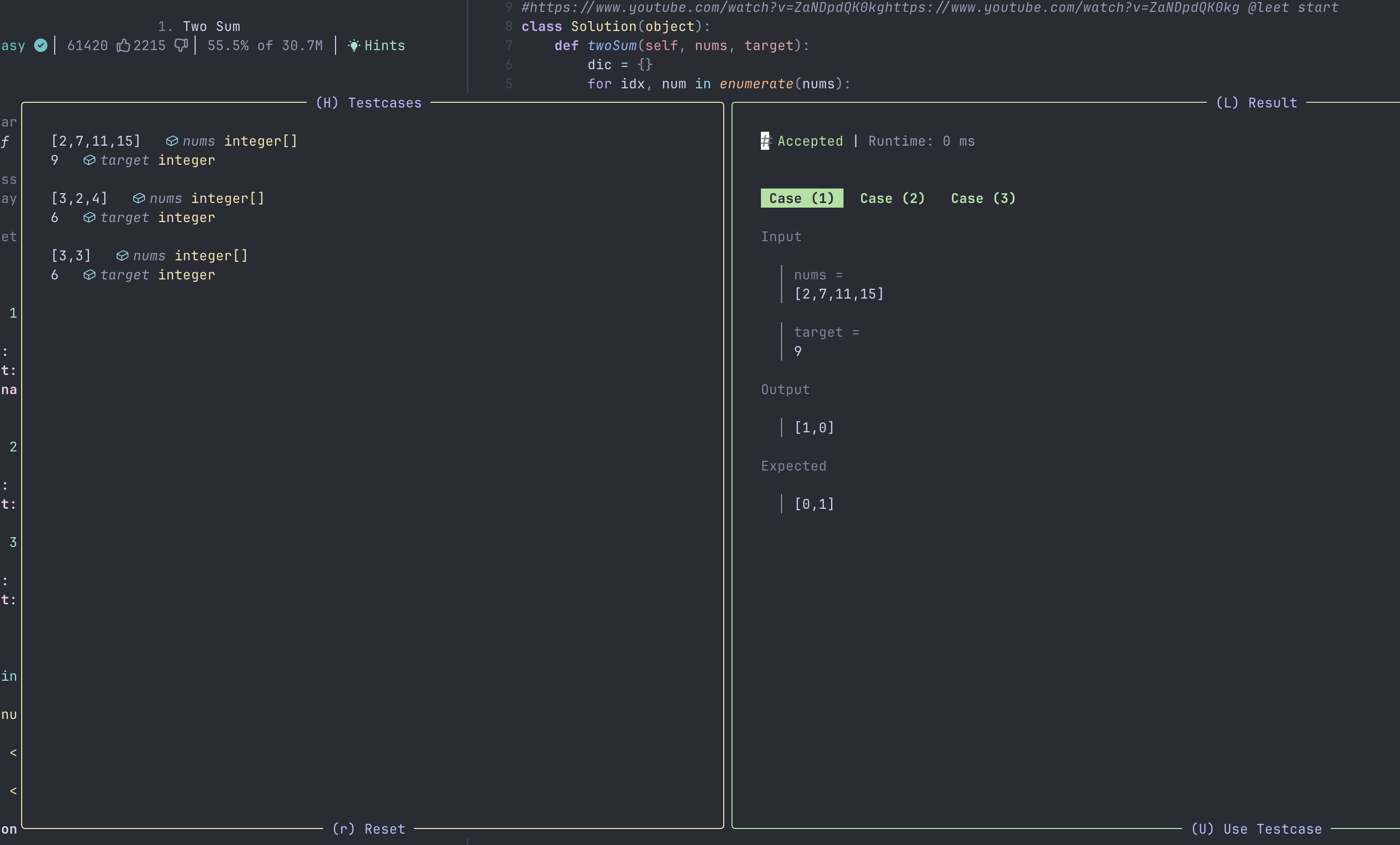Click the 2215 dislikes count
The width and height of the screenshot is (1400, 845).
coord(149,45)
